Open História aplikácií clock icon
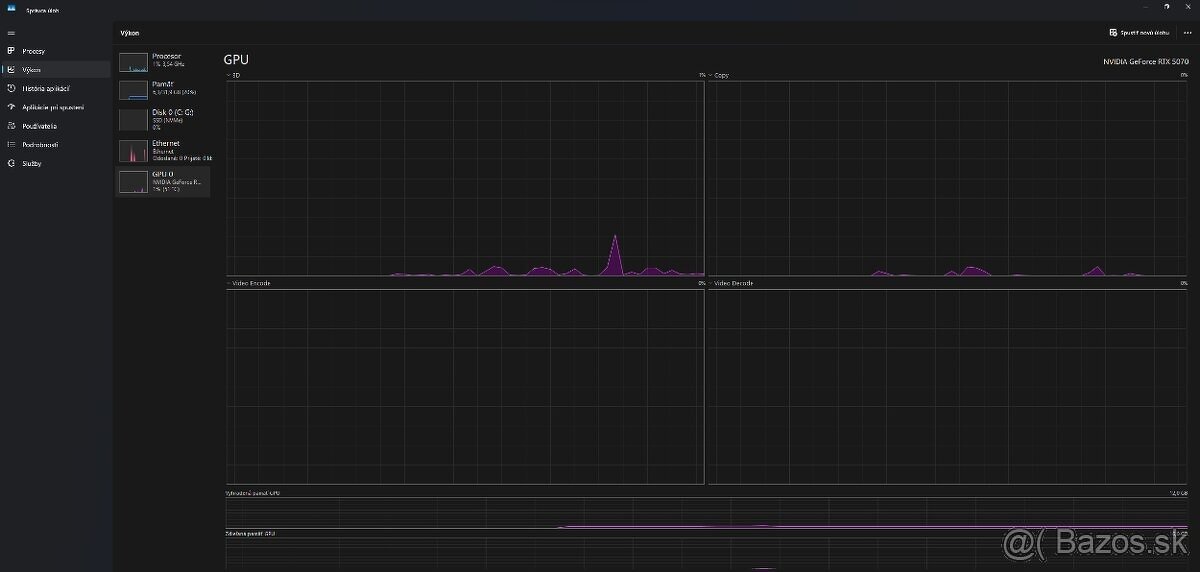 [x=11, y=88]
